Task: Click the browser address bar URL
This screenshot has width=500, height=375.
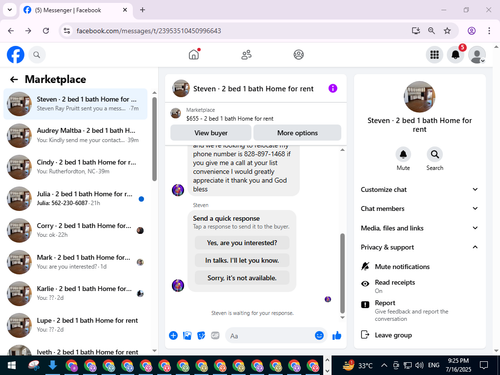Action: click(x=149, y=31)
